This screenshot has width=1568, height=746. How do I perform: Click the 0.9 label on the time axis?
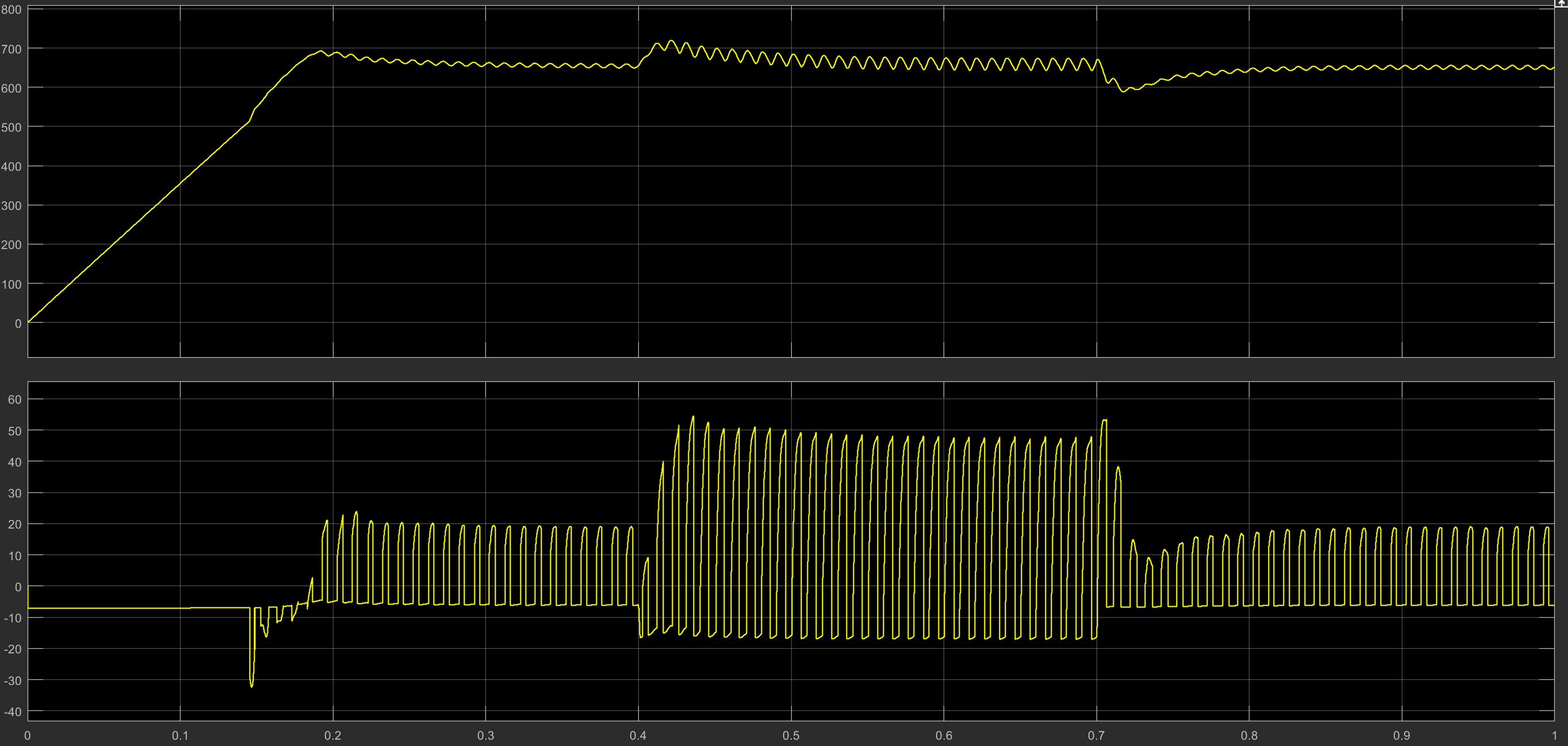pyautogui.click(x=1401, y=736)
